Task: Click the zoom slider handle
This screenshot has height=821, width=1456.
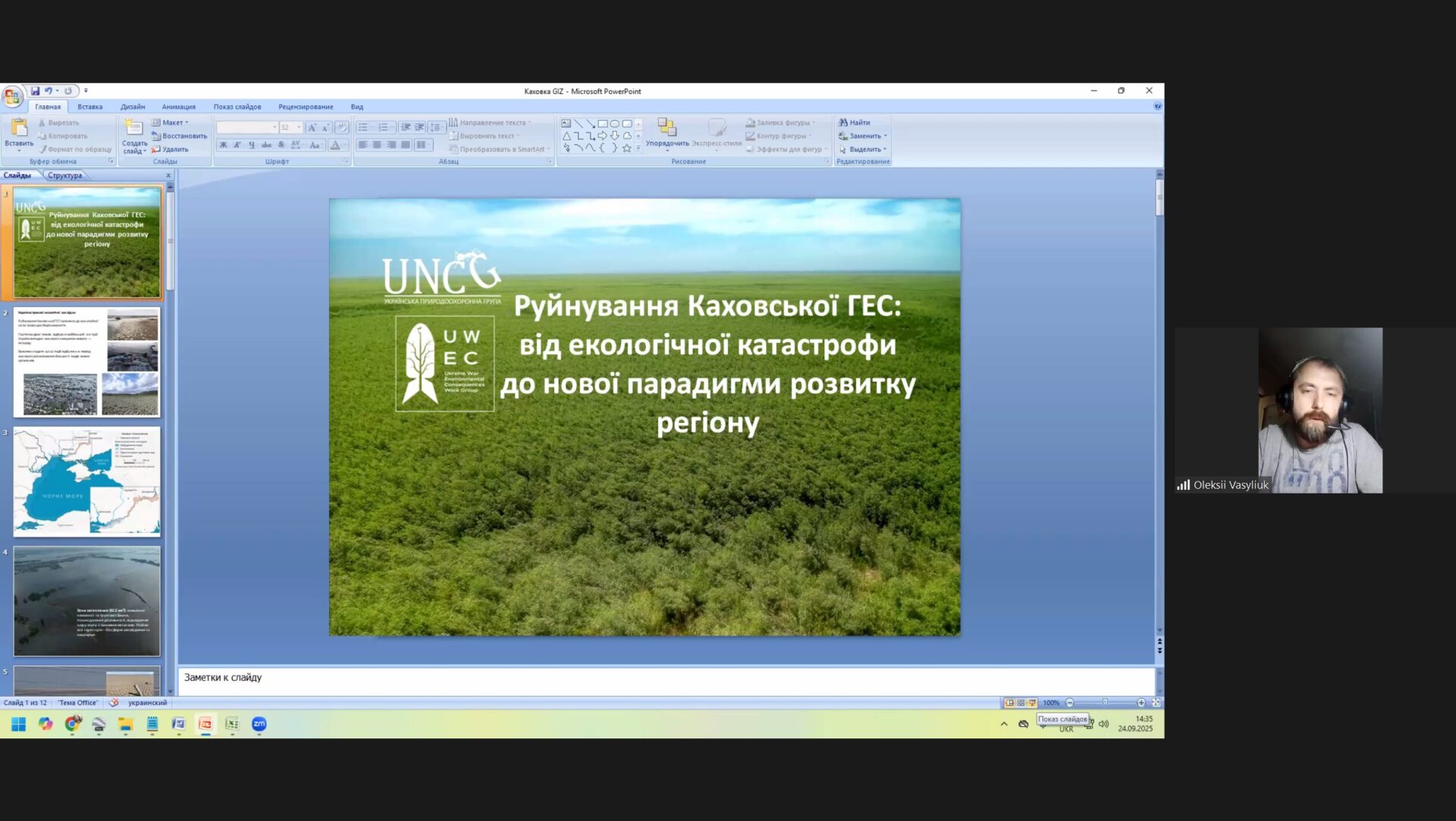Action: [x=1105, y=703]
